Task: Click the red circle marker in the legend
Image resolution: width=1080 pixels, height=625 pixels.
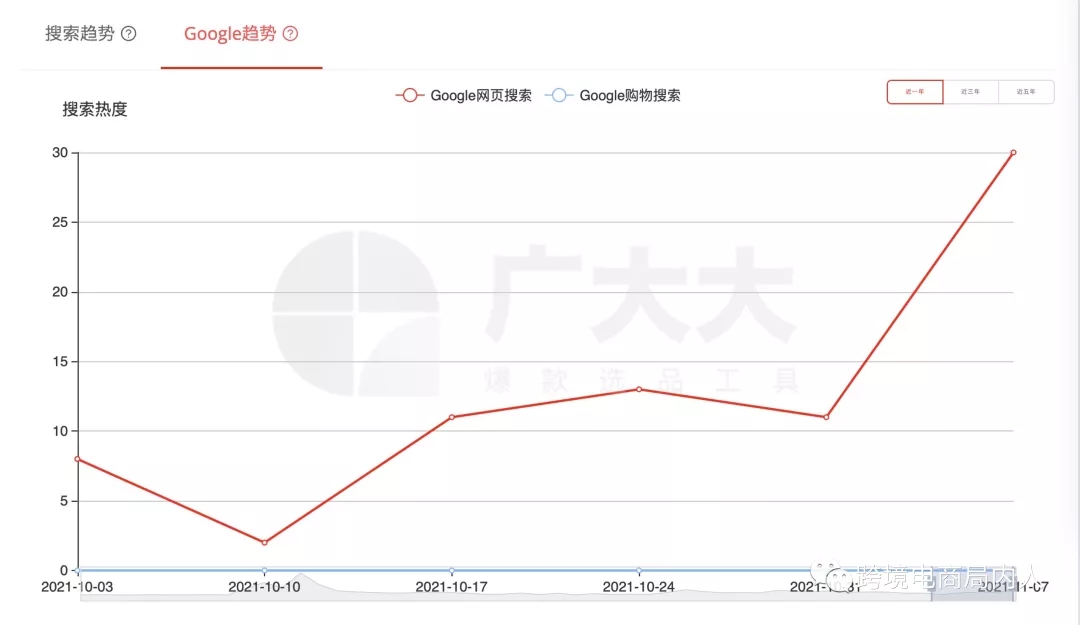Action: click(x=409, y=95)
